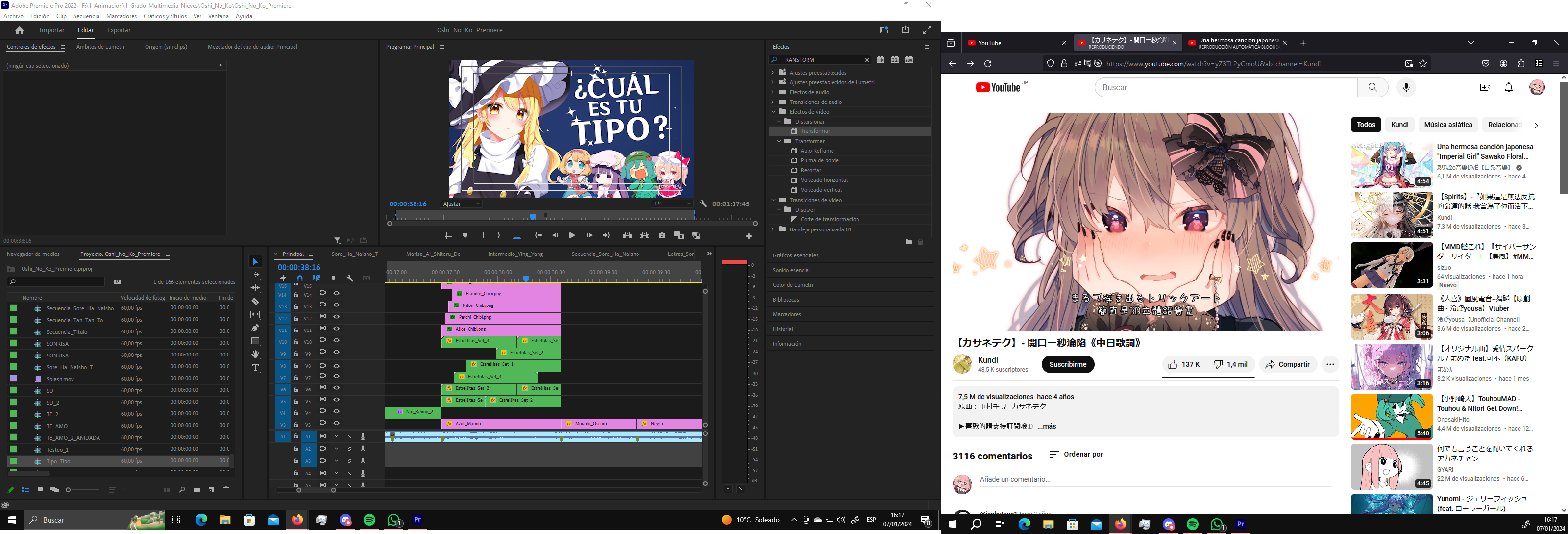Expand Ajustes preestablecidos folder

click(x=773, y=73)
